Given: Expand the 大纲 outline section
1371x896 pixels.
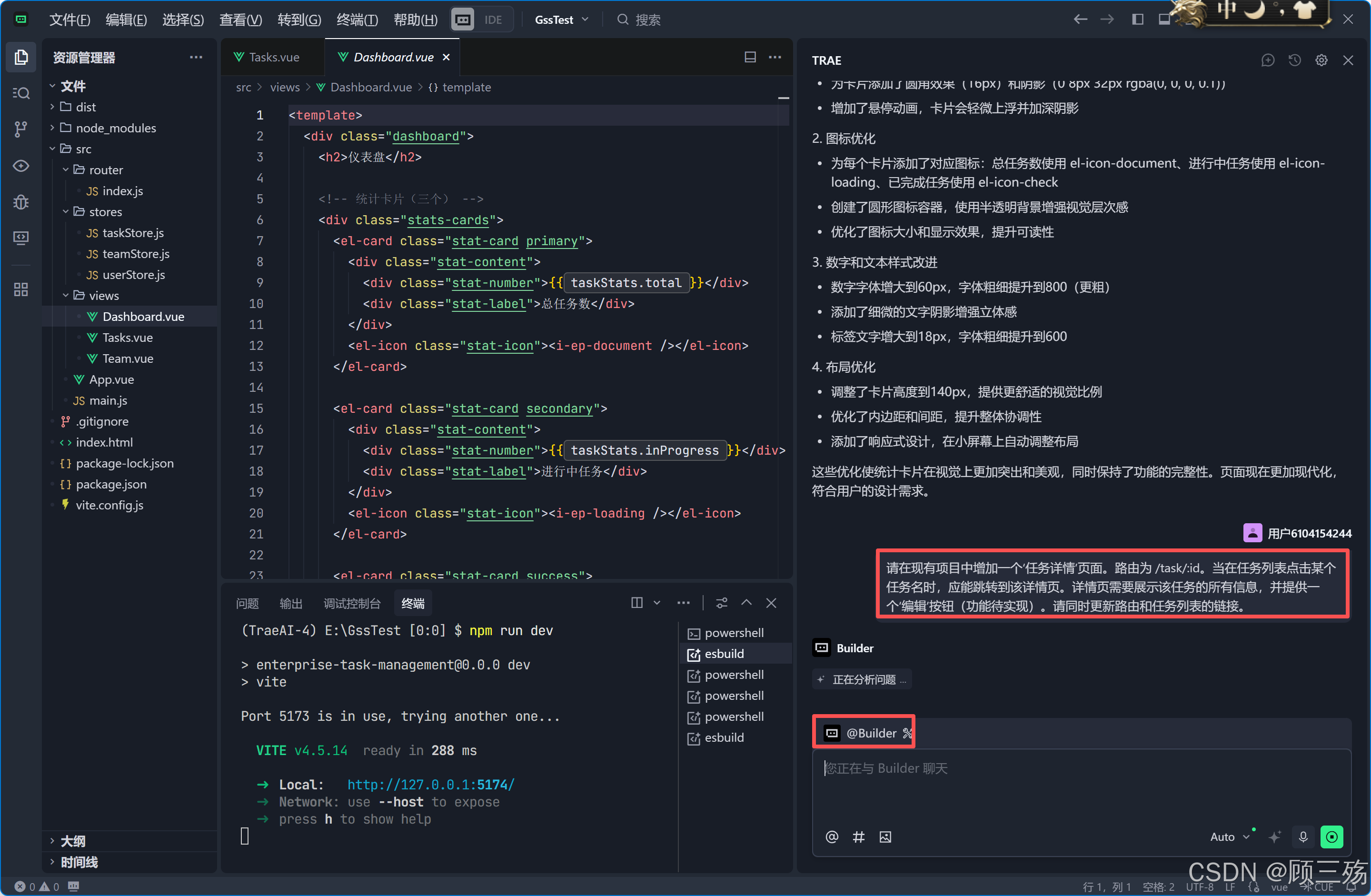Looking at the screenshot, I should (72, 841).
